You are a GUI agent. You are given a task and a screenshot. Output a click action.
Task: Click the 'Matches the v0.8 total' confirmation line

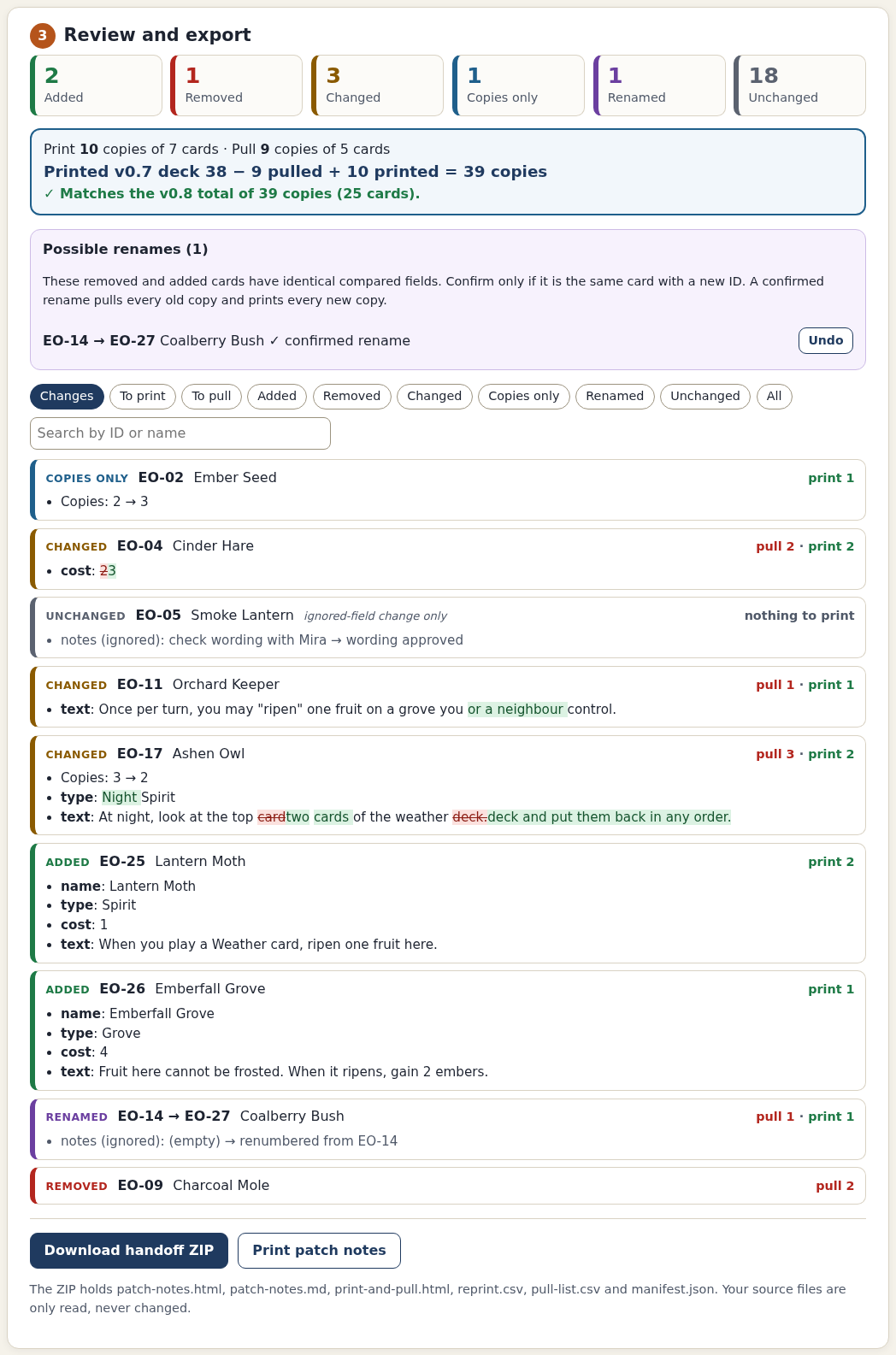(232, 194)
